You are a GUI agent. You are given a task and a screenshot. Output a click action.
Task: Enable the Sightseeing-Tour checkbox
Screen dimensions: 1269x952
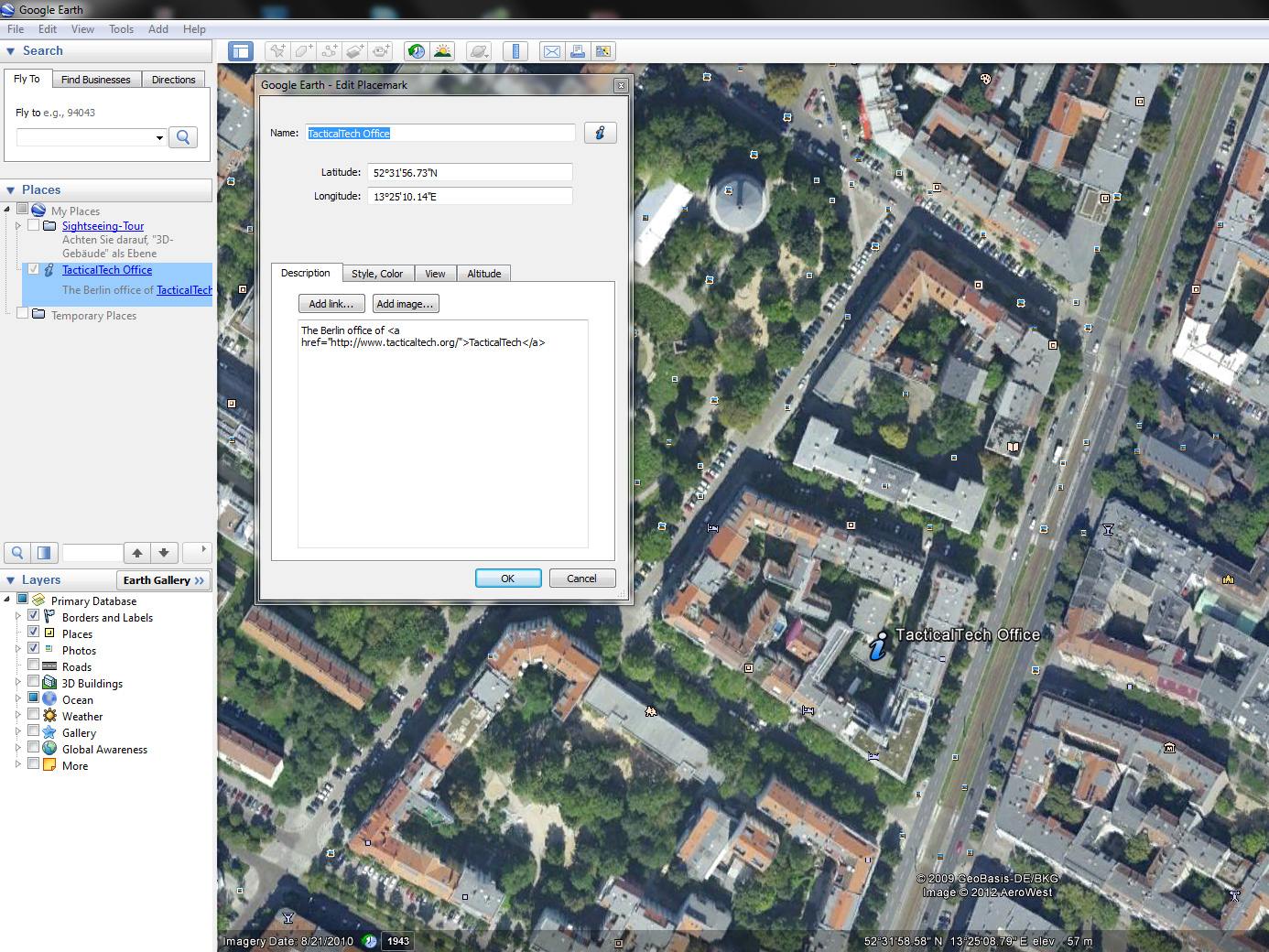34,225
